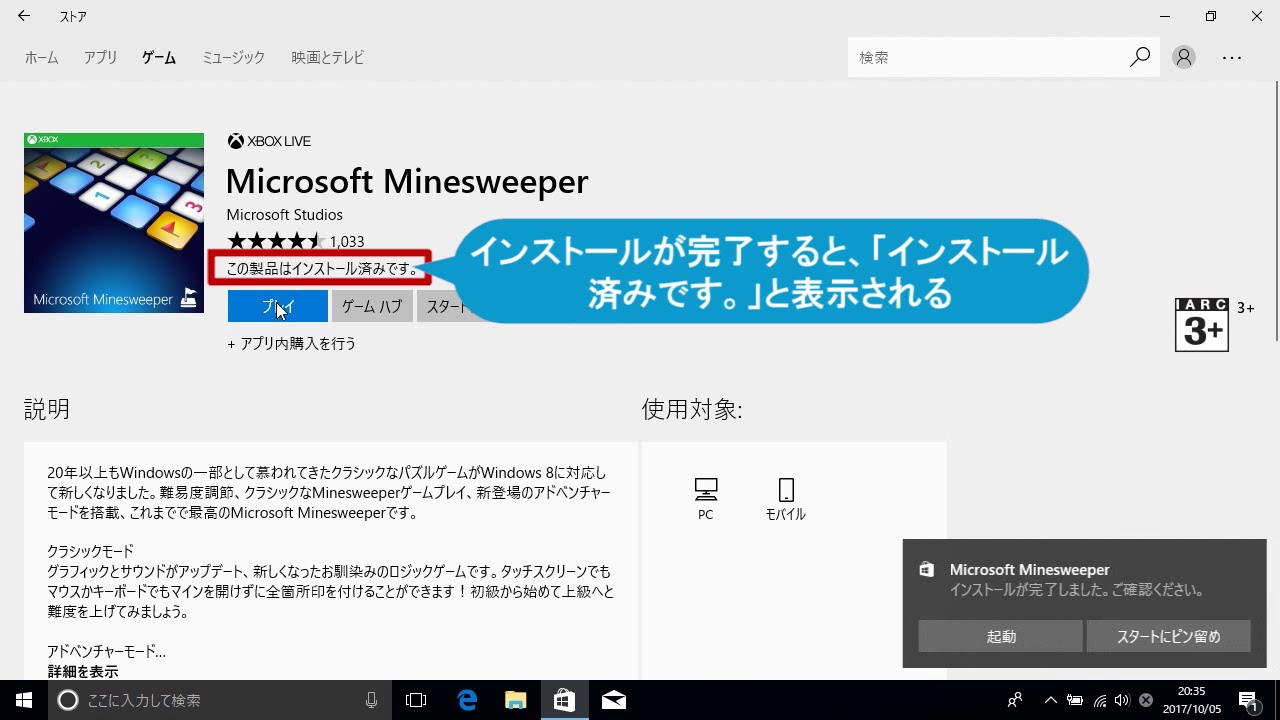Open the Wi-Fi network tray icon

tap(1100, 700)
